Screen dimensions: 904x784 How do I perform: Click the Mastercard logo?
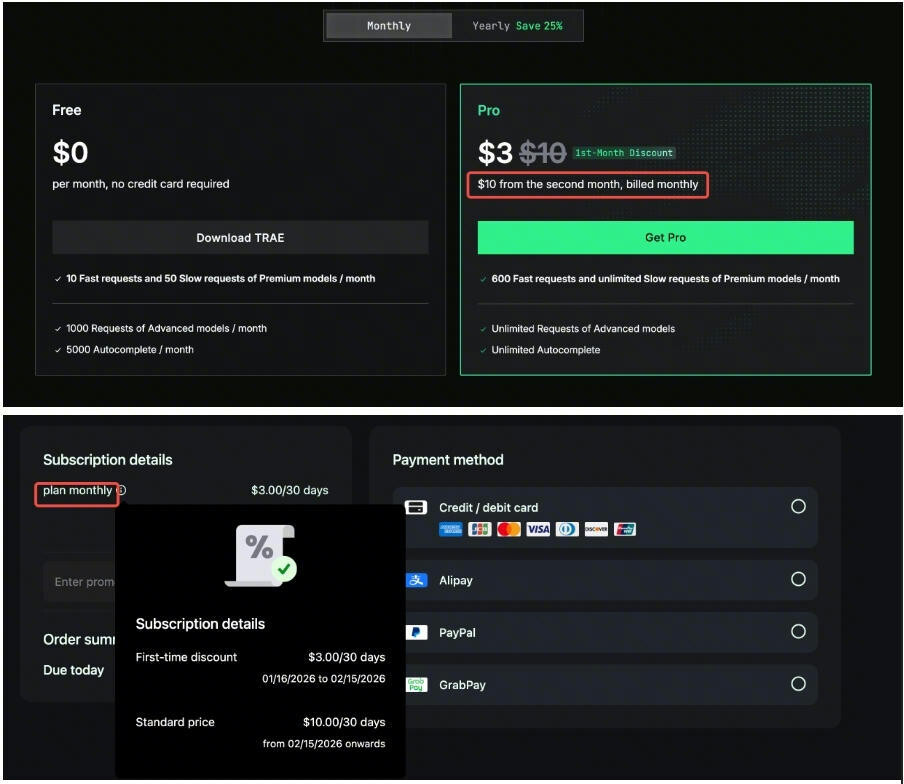point(509,529)
